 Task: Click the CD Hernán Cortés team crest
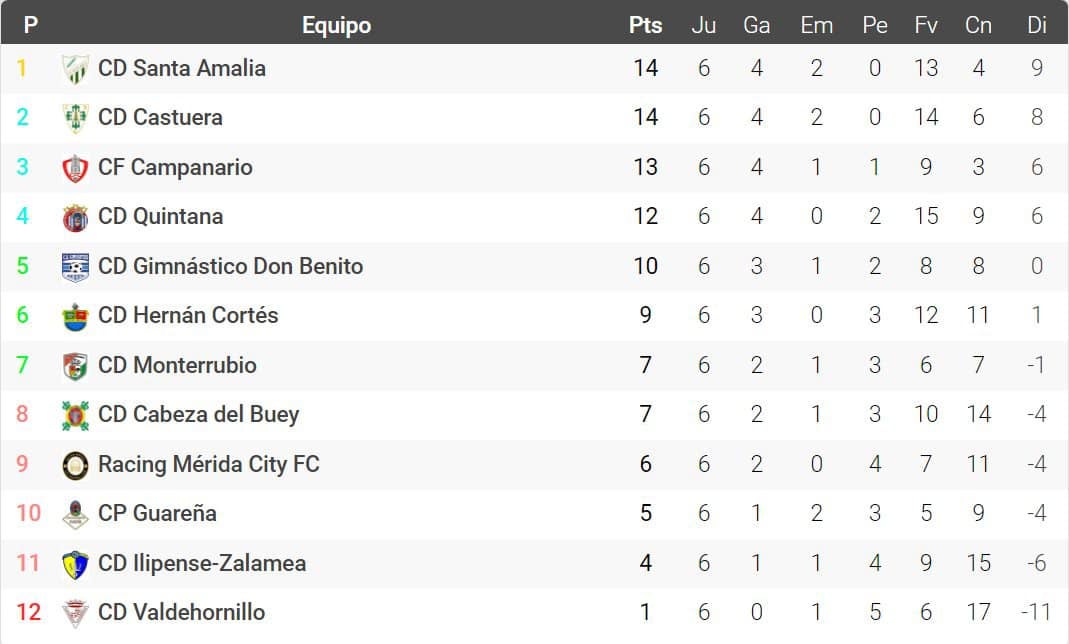[75, 316]
